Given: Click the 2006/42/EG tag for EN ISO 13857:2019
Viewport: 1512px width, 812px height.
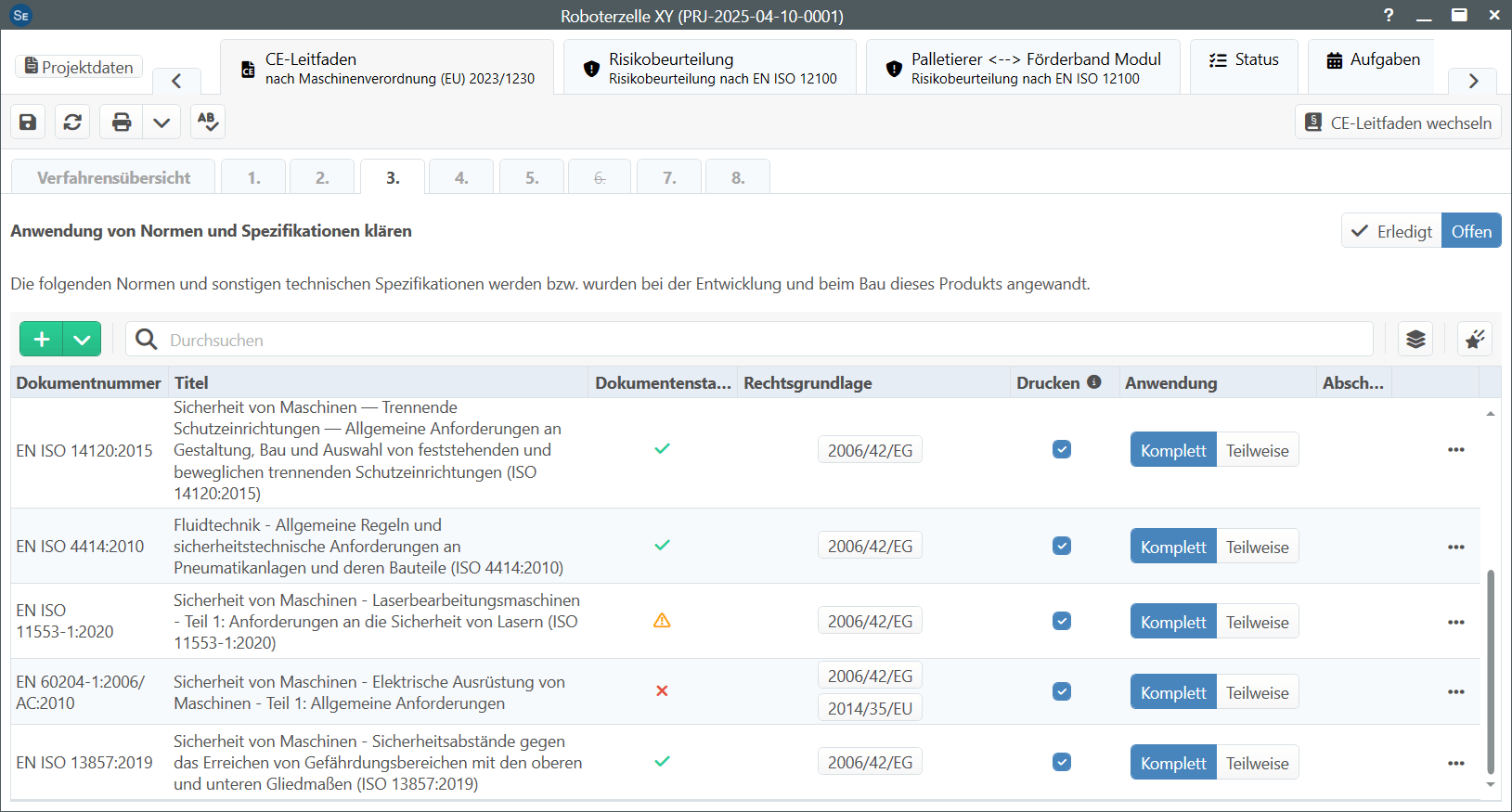Looking at the screenshot, I should [870, 762].
